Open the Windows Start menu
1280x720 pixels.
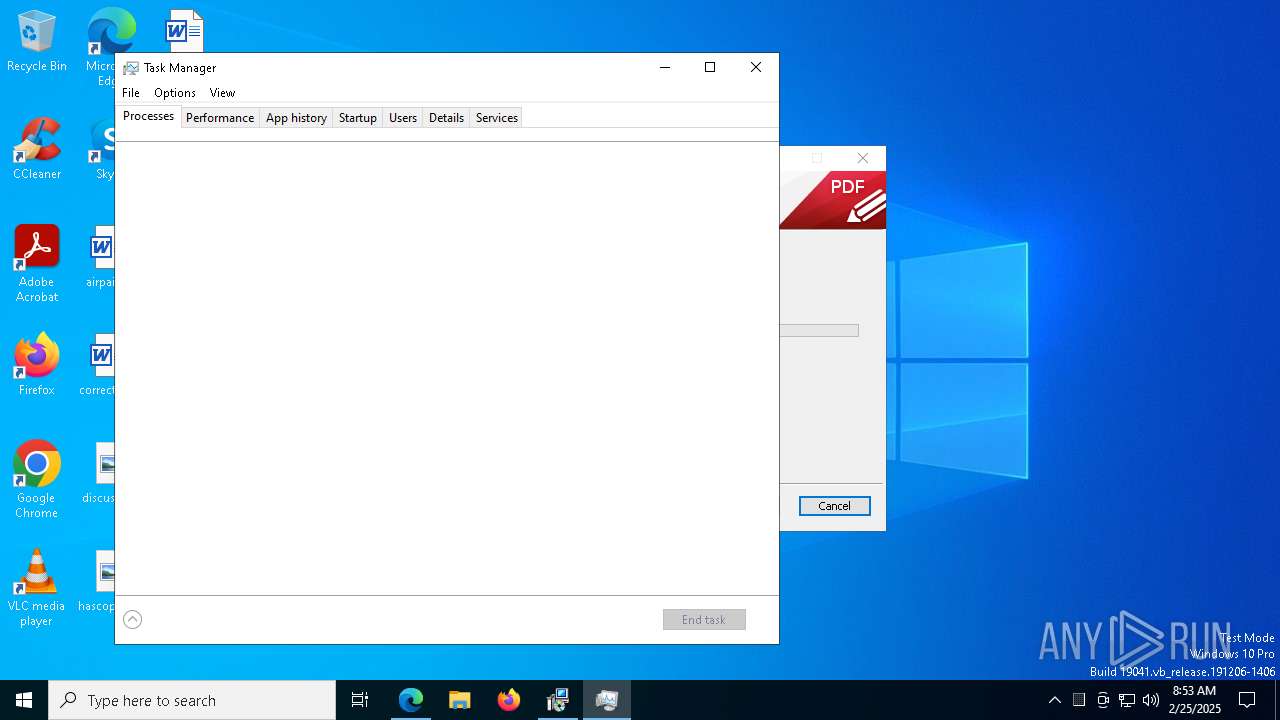pyautogui.click(x=24, y=700)
